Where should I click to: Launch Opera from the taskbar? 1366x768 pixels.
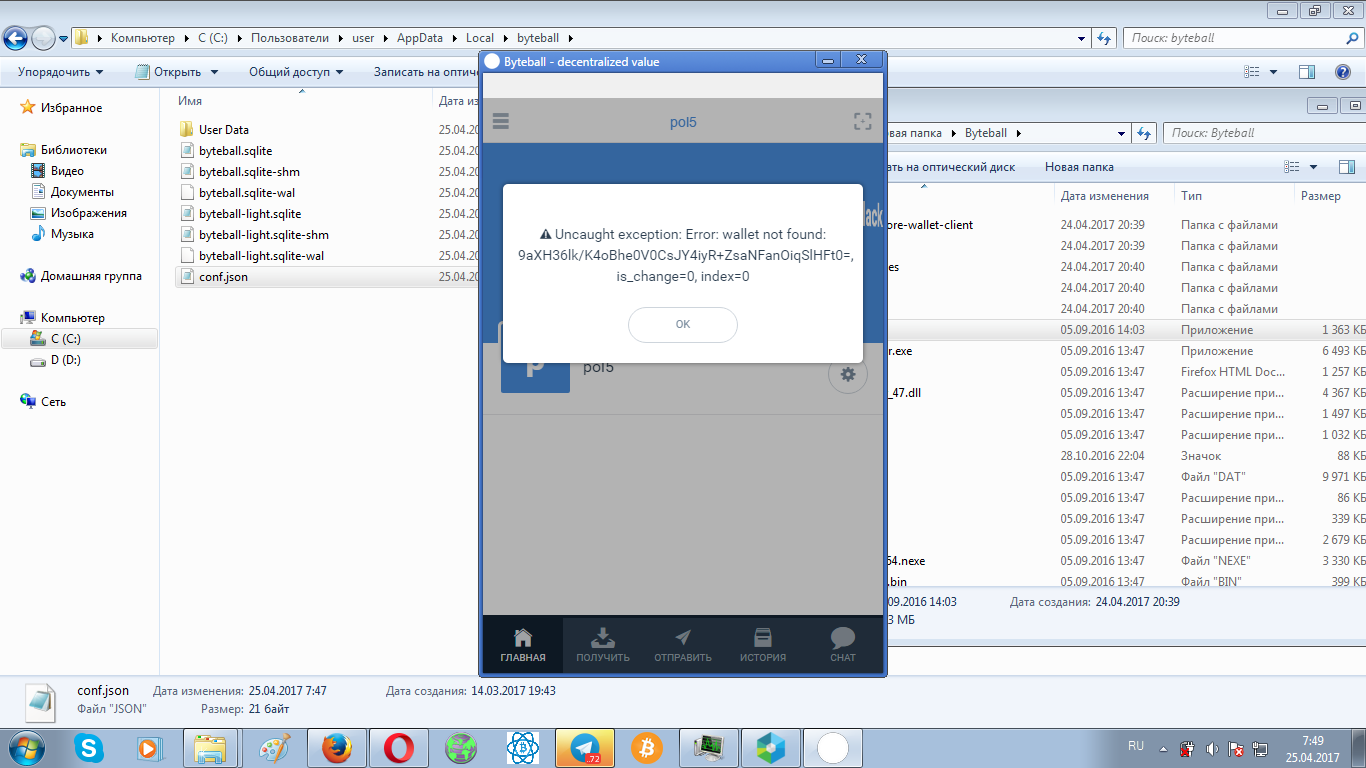(x=399, y=747)
